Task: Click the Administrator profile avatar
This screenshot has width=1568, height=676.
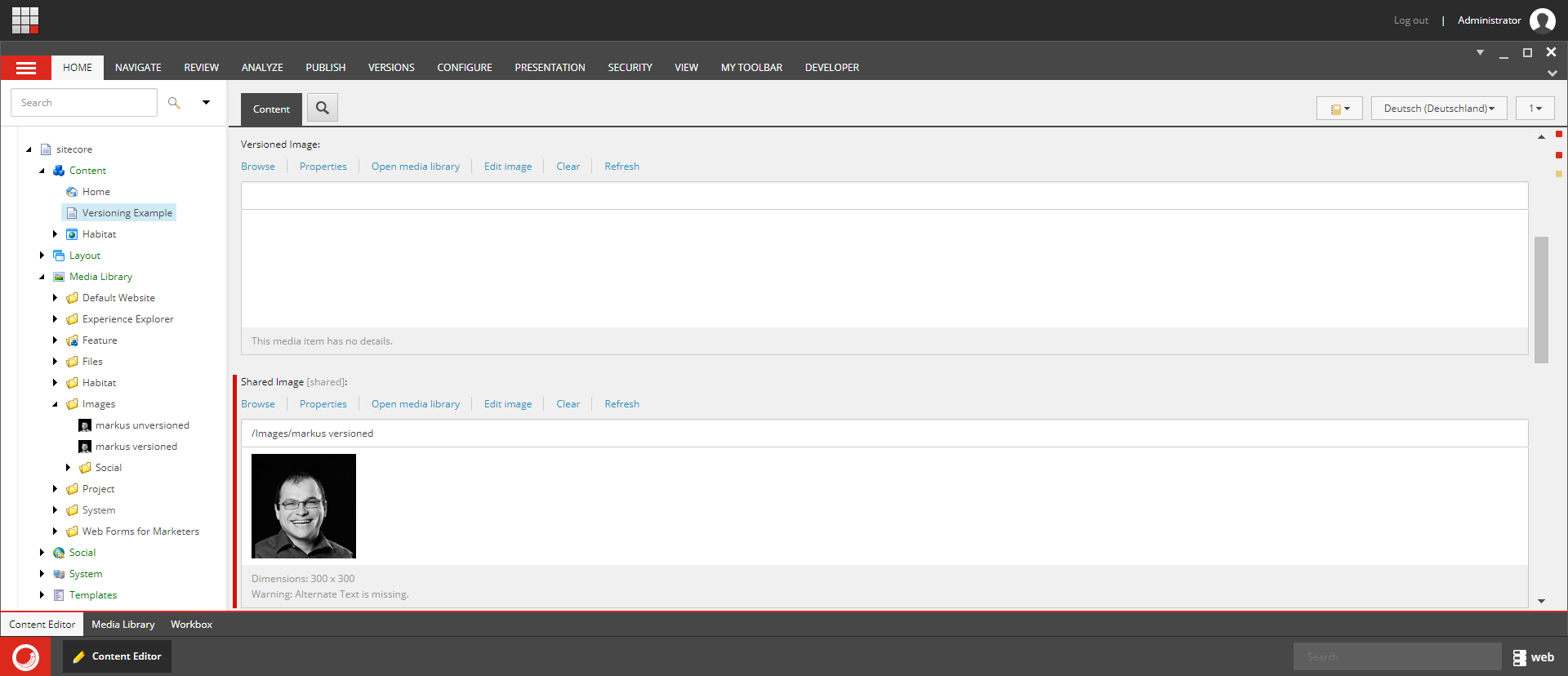Action: pyautogui.click(x=1542, y=20)
